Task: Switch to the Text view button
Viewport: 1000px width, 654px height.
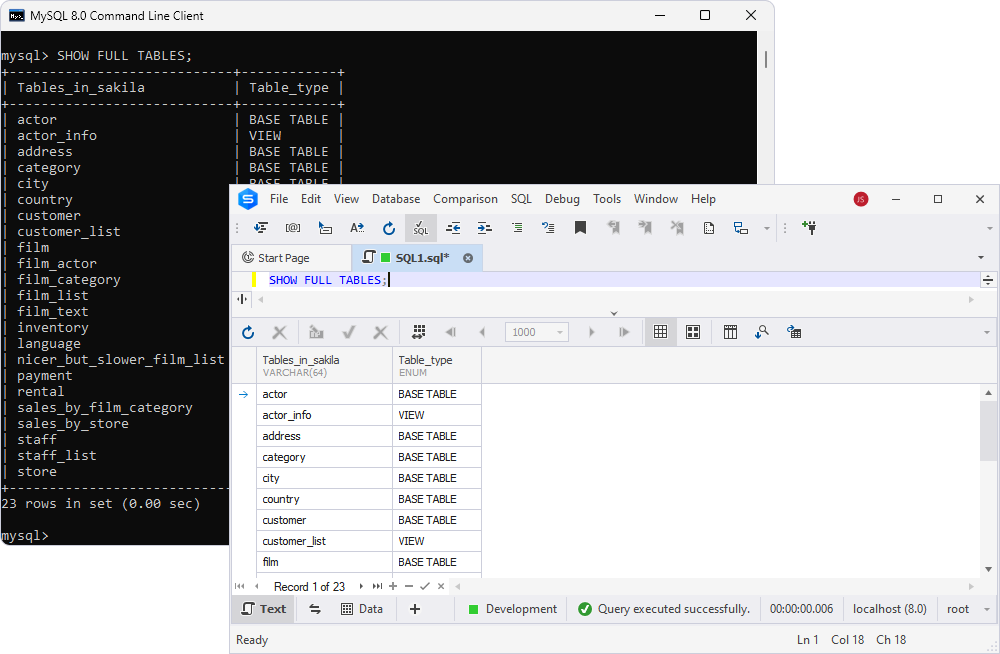Action: tap(263, 609)
